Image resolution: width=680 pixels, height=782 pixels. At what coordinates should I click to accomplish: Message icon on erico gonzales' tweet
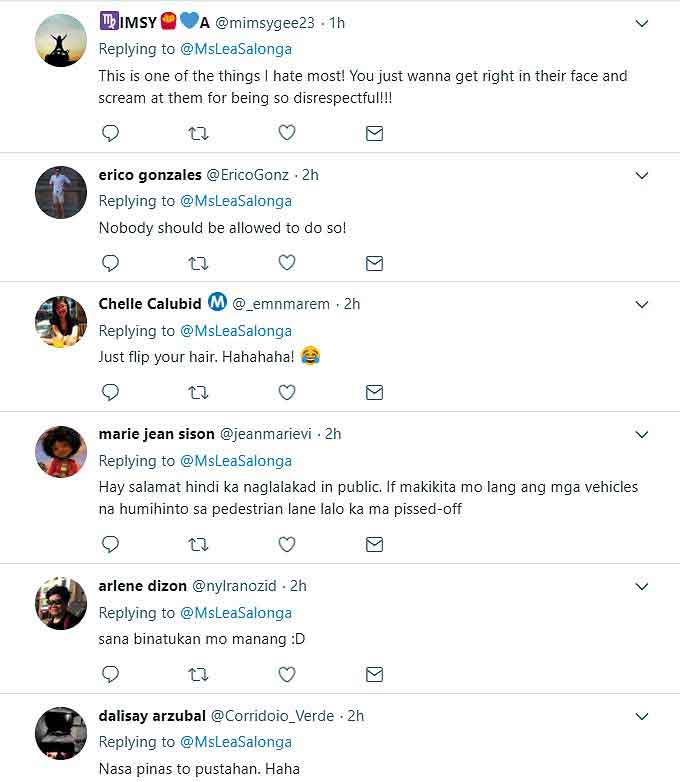pyautogui.click(x=374, y=263)
